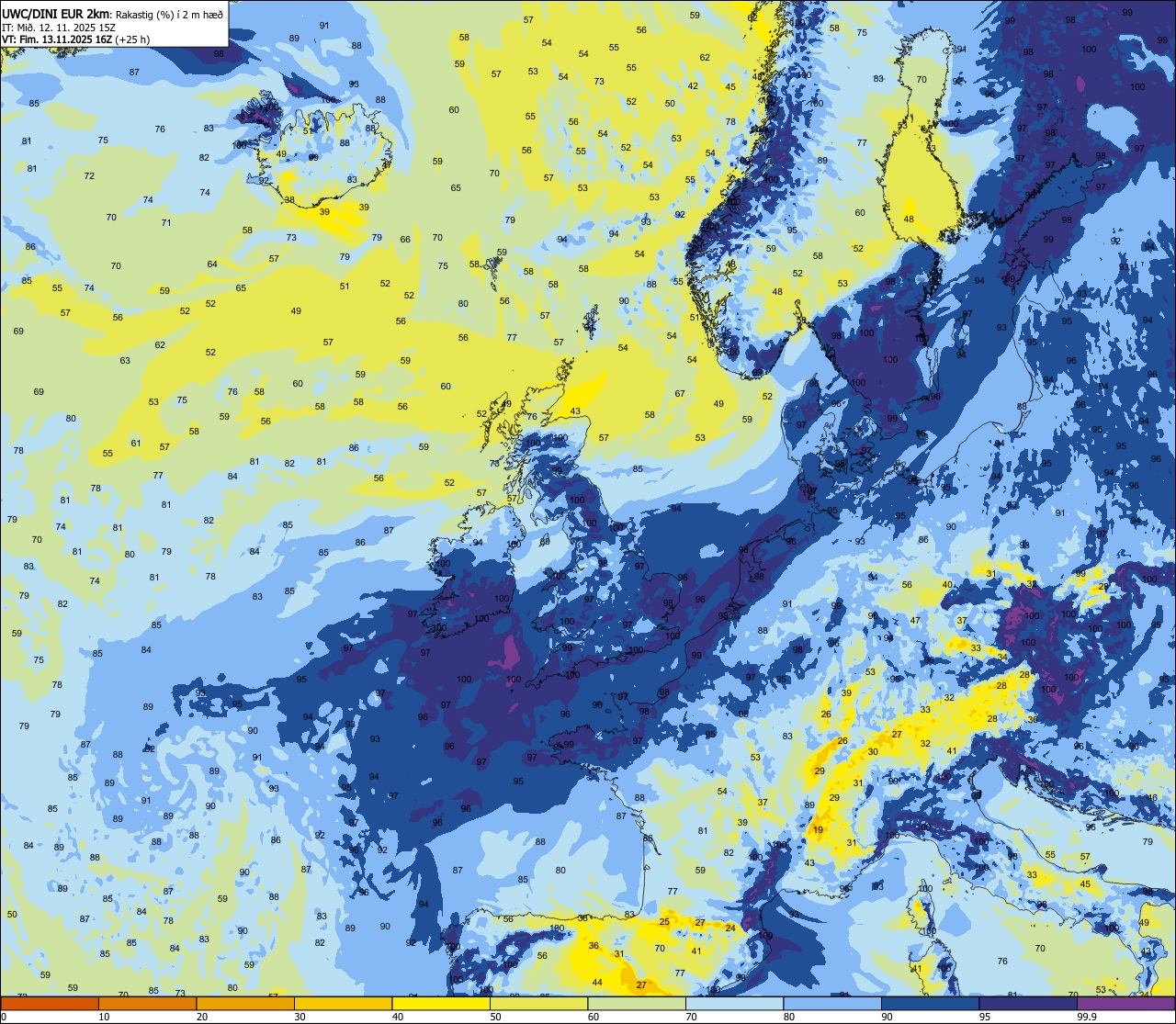This screenshot has height=1024, width=1176.
Task: Click the legend tick label 95
Action: (985, 1017)
